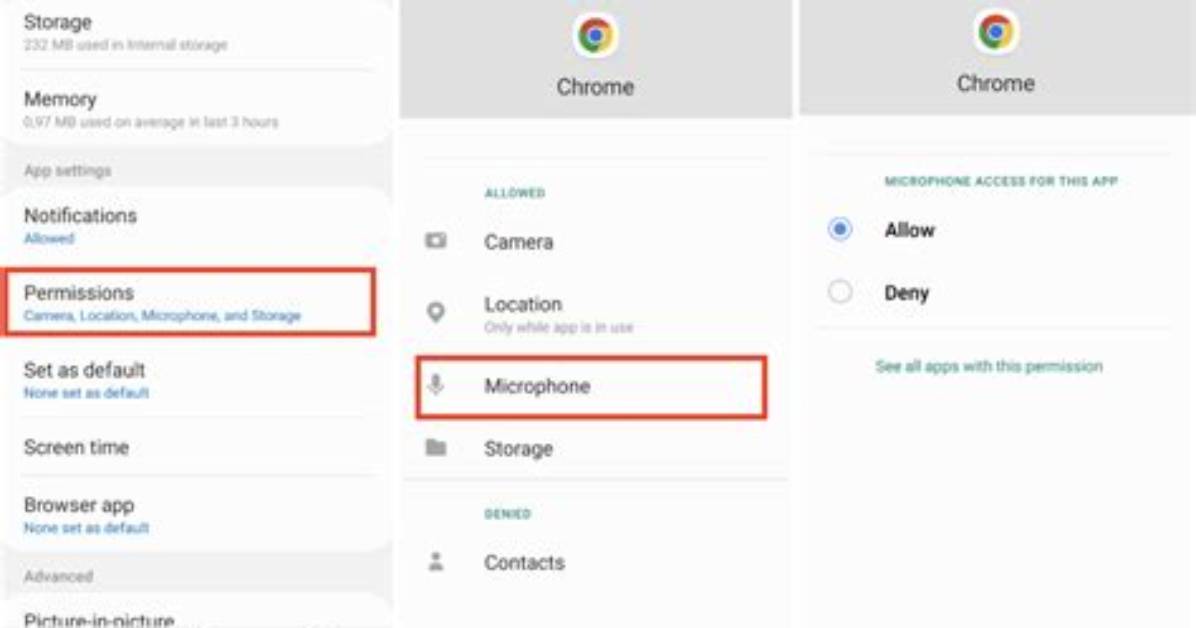This screenshot has width=1196, height=628.
Task: Click the 'DENIED' section header
Action: pyautogui.click(x=507, y=514)
